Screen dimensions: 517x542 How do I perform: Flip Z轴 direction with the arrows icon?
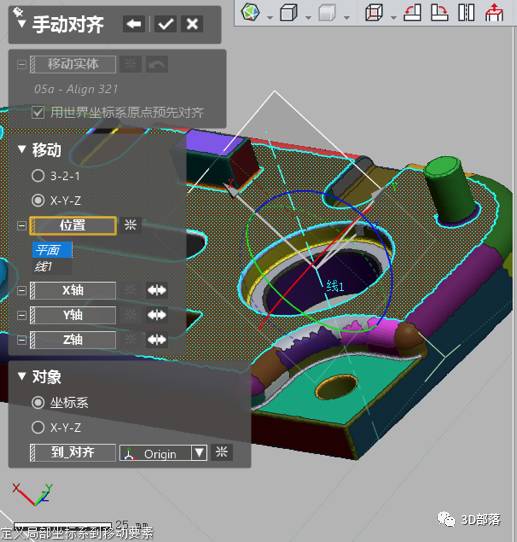tap(157, 340)
